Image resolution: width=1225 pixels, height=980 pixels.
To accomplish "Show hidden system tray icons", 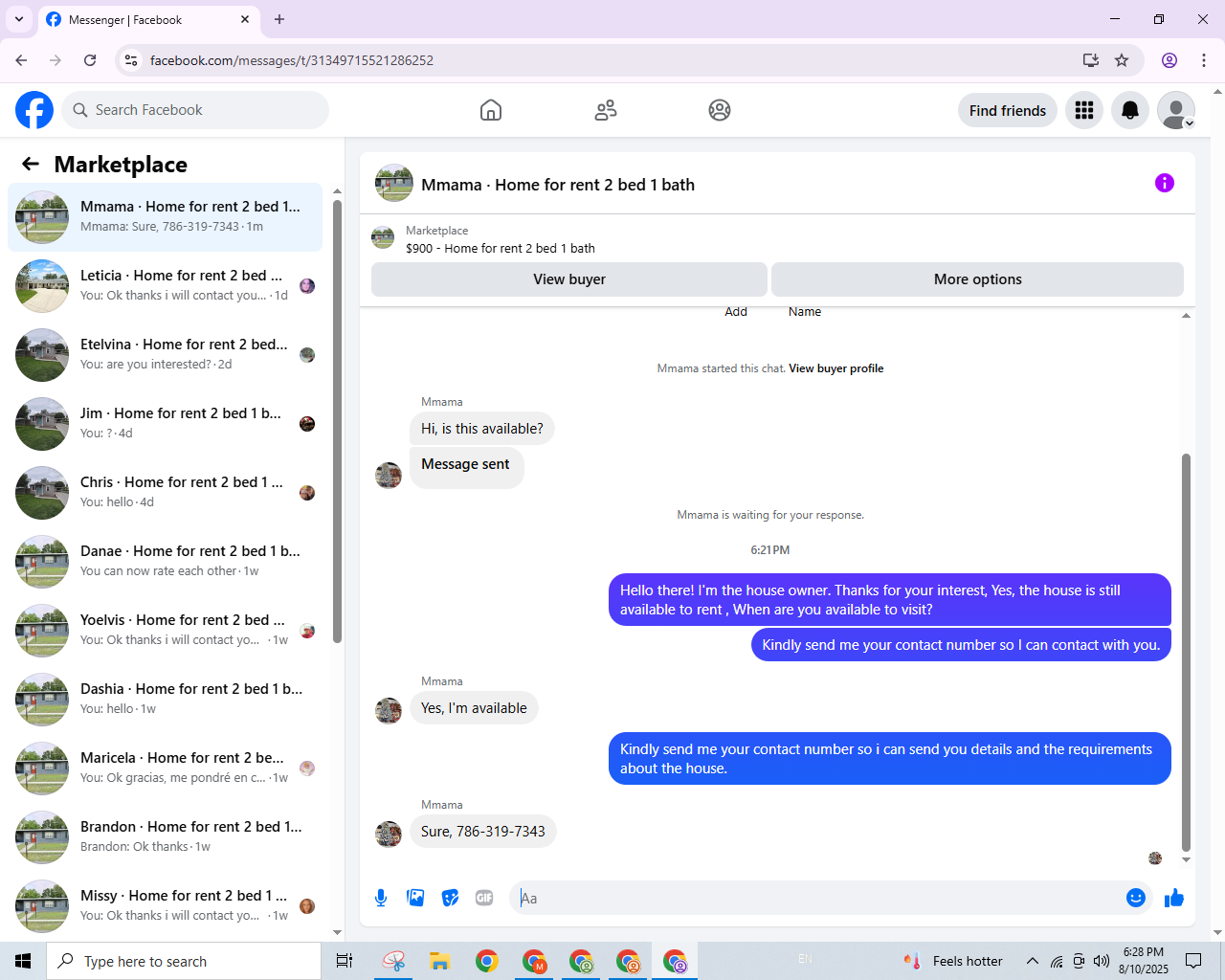I will [x=1032, y=961].
